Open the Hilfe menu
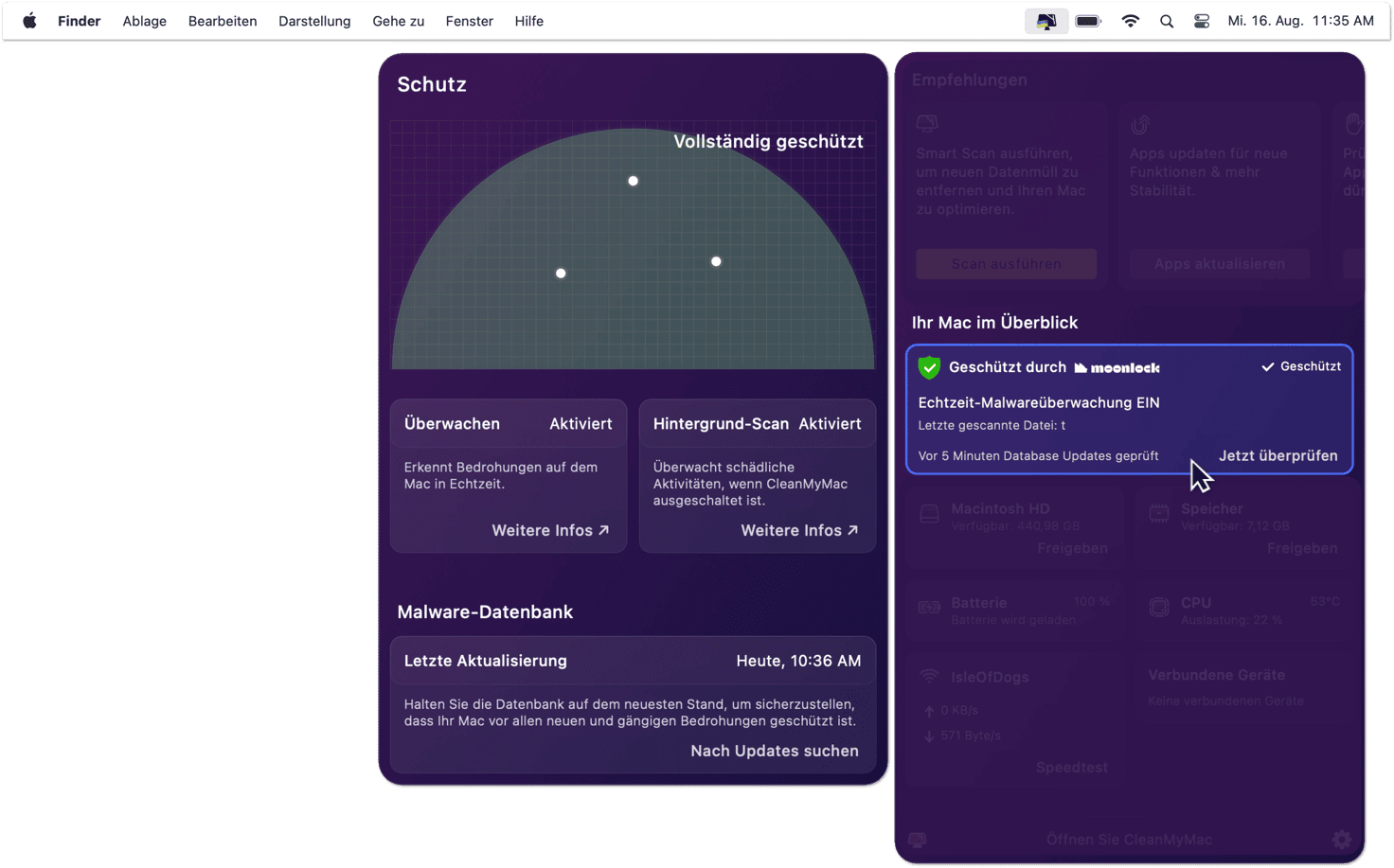1394x868 pixels. pyautogui.click(x=528, y=21)
